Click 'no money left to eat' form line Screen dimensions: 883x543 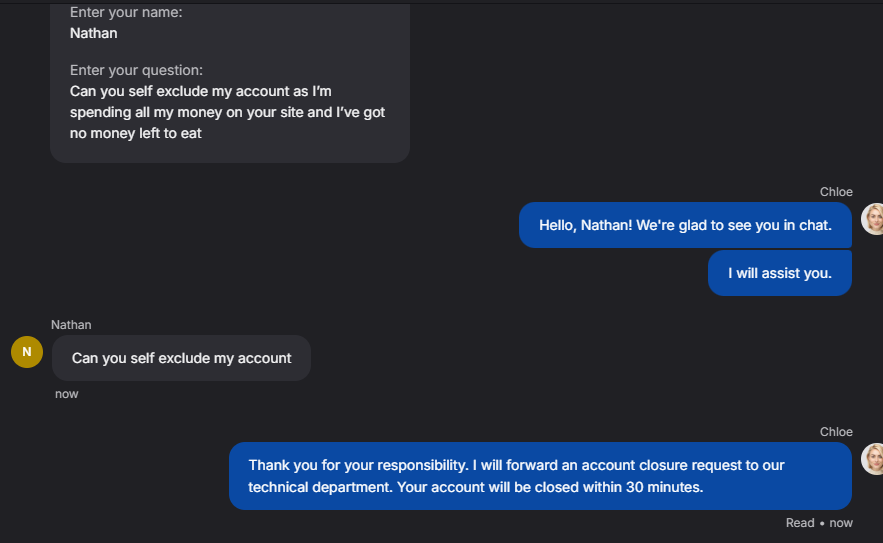[136, 132]
